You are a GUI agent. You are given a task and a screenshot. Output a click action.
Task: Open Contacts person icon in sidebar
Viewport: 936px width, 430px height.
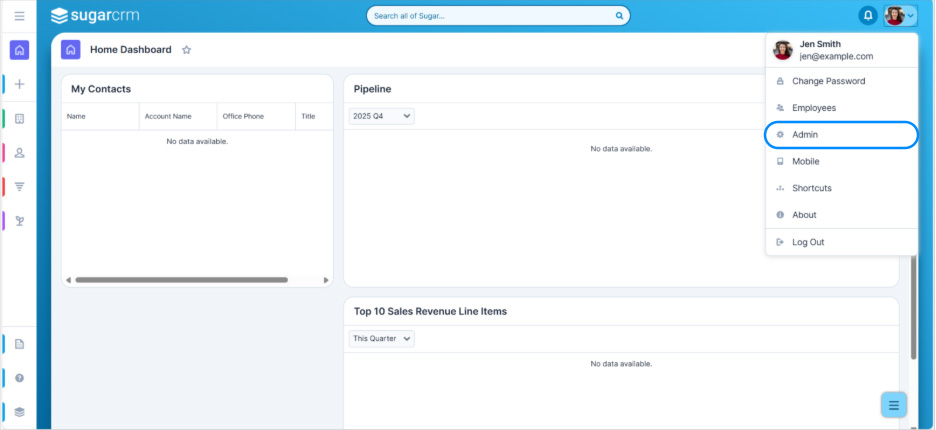tap(19, 153)
